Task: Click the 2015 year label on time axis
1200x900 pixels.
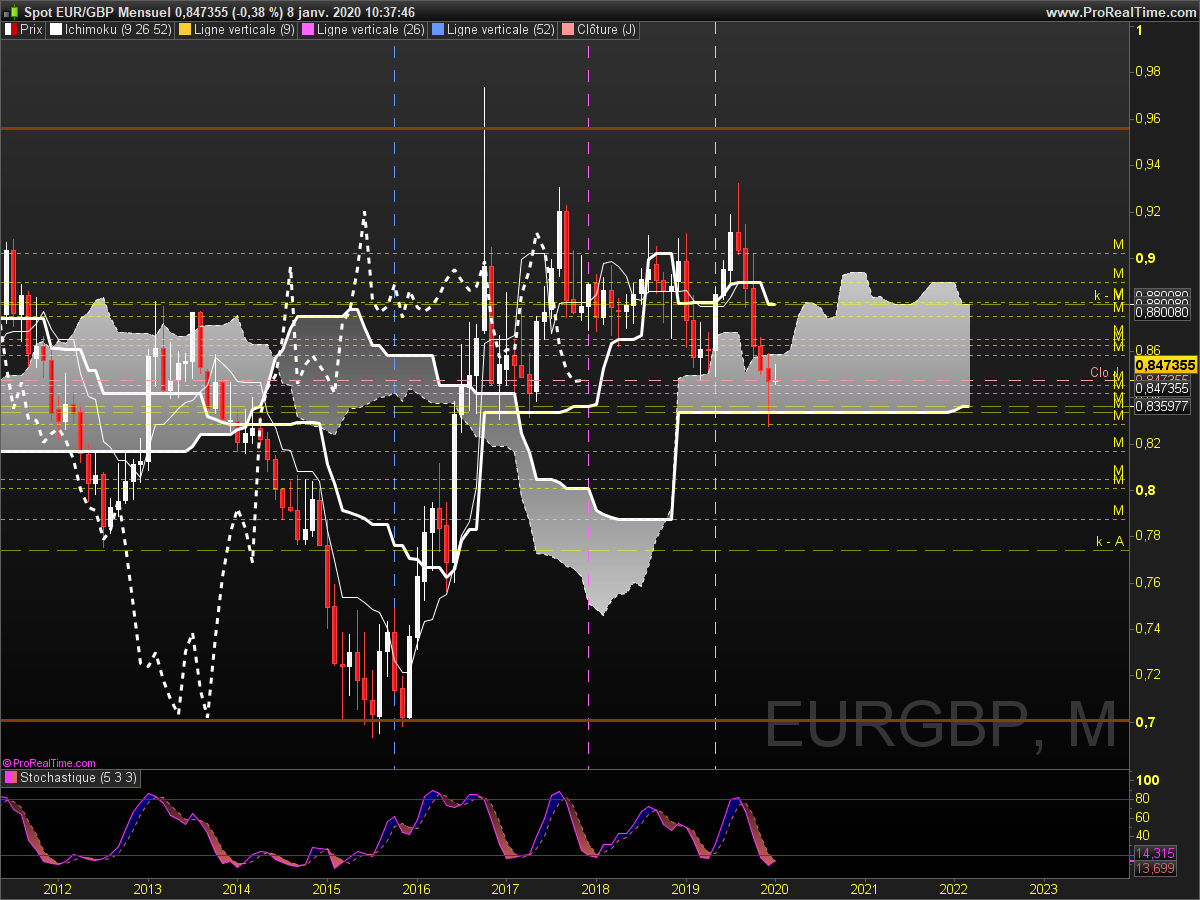Action: click(327, 888)
